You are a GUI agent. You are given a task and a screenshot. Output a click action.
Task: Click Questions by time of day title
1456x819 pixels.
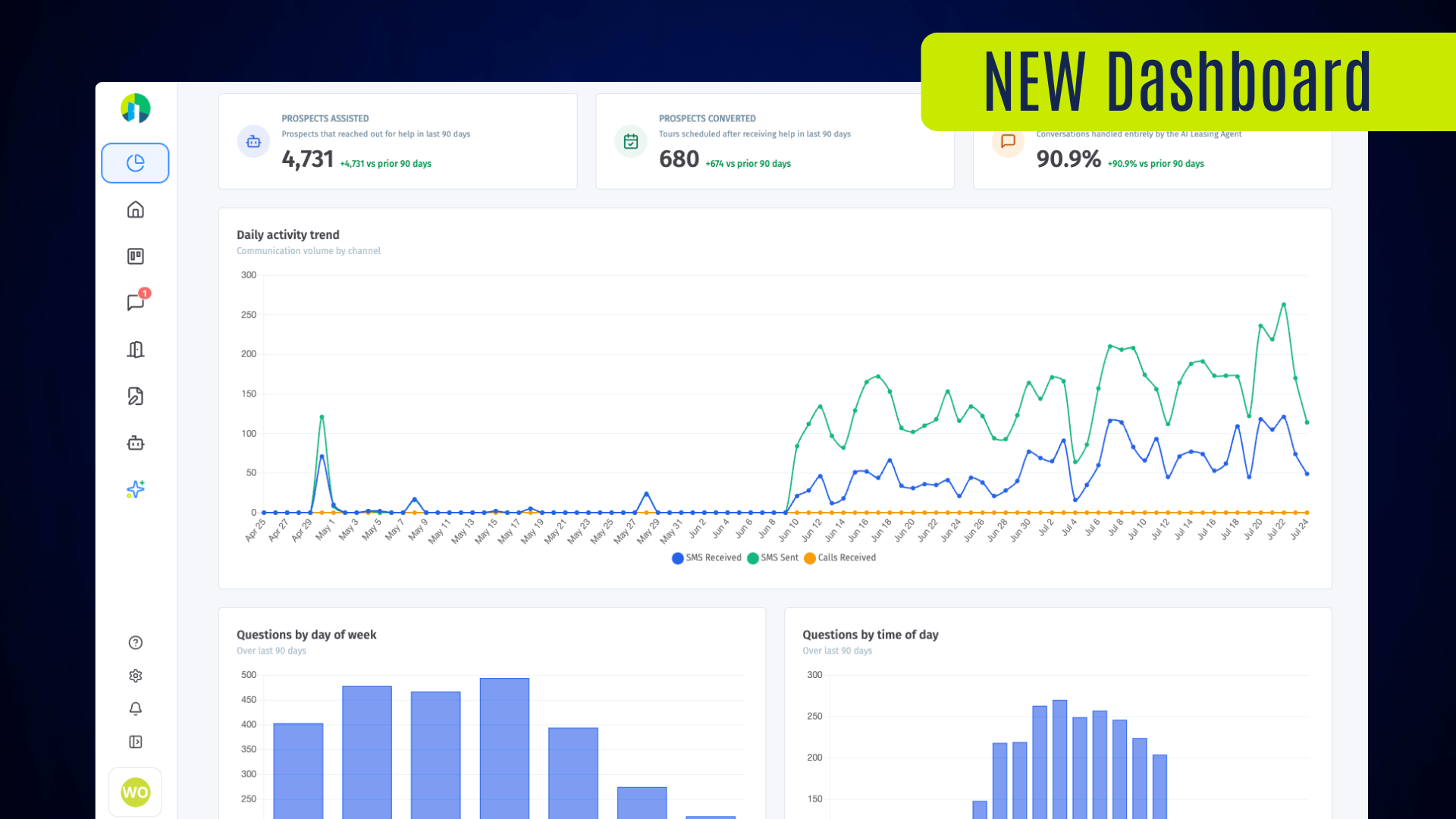pos(871,635)
